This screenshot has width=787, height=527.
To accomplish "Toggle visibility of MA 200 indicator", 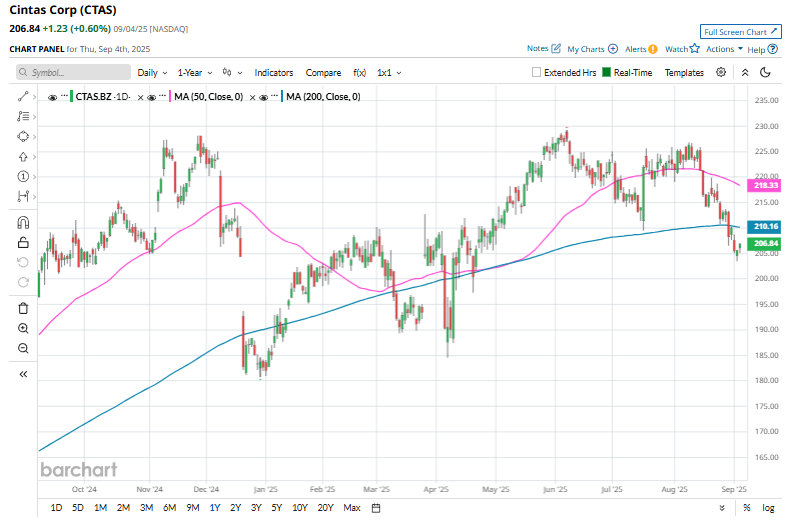I will point(263,97).
